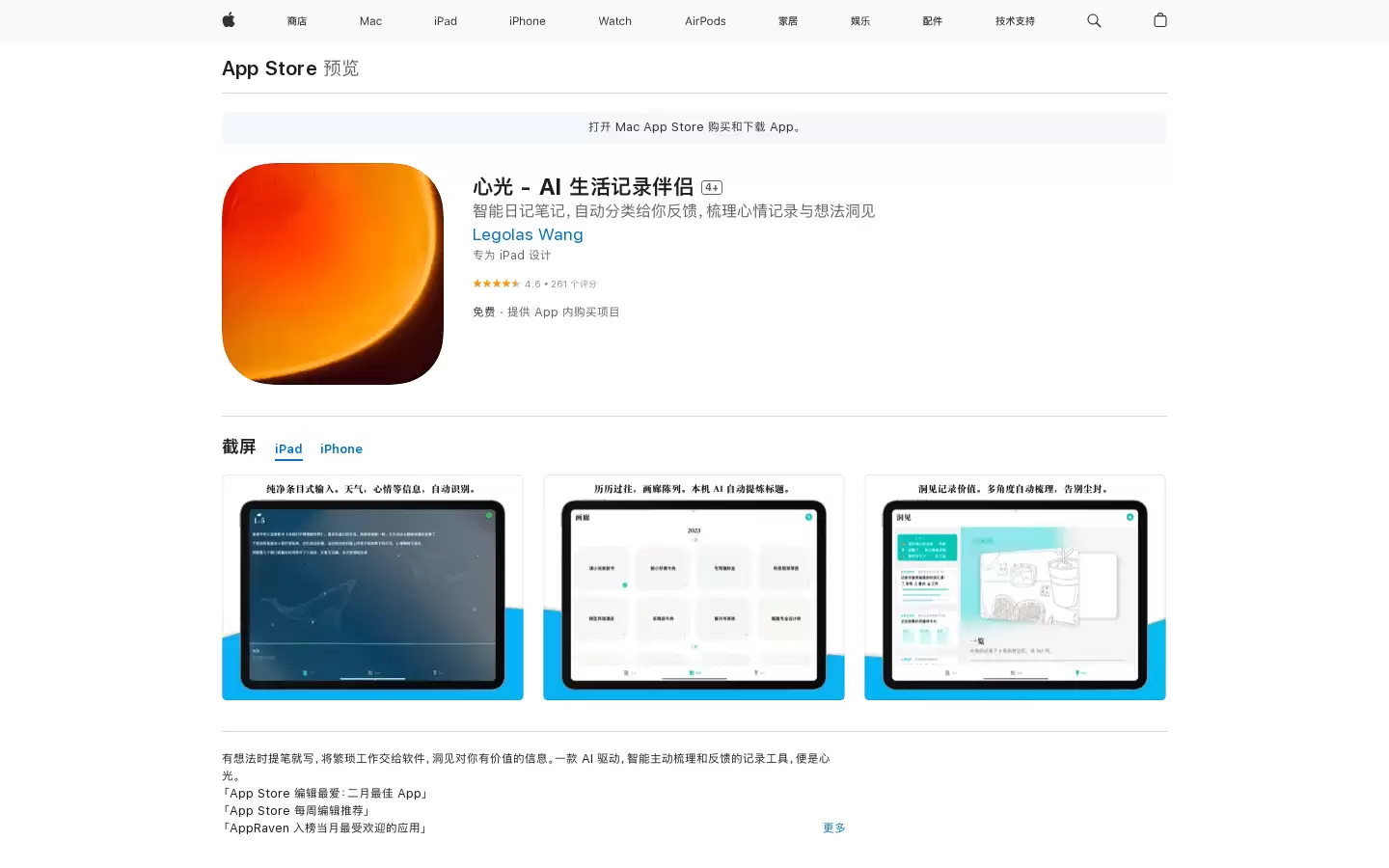Viewport: 1389px width, 868px height.
Task: Open the 配件 menu item
Action: (933, 21)
